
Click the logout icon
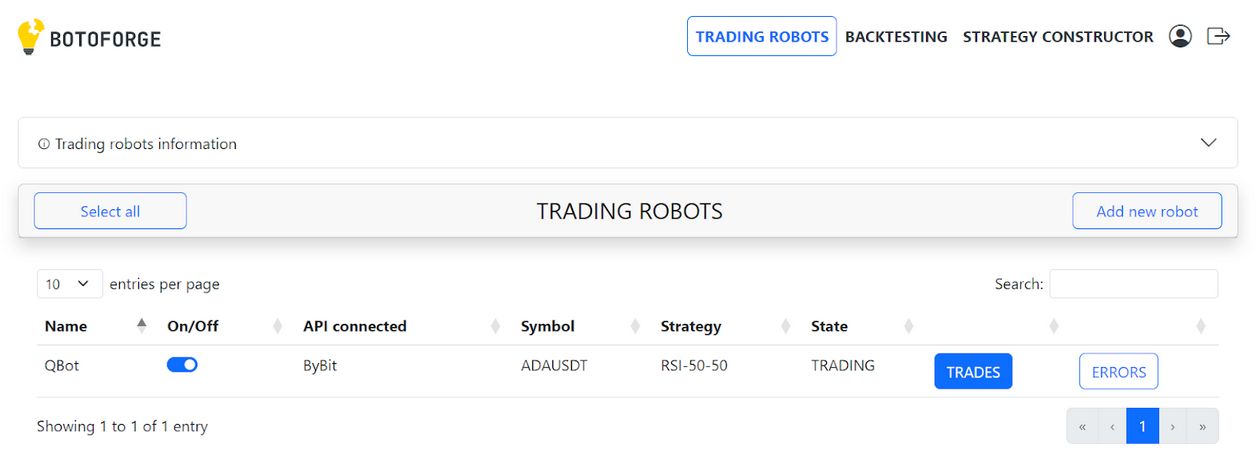coord(1218,36)
